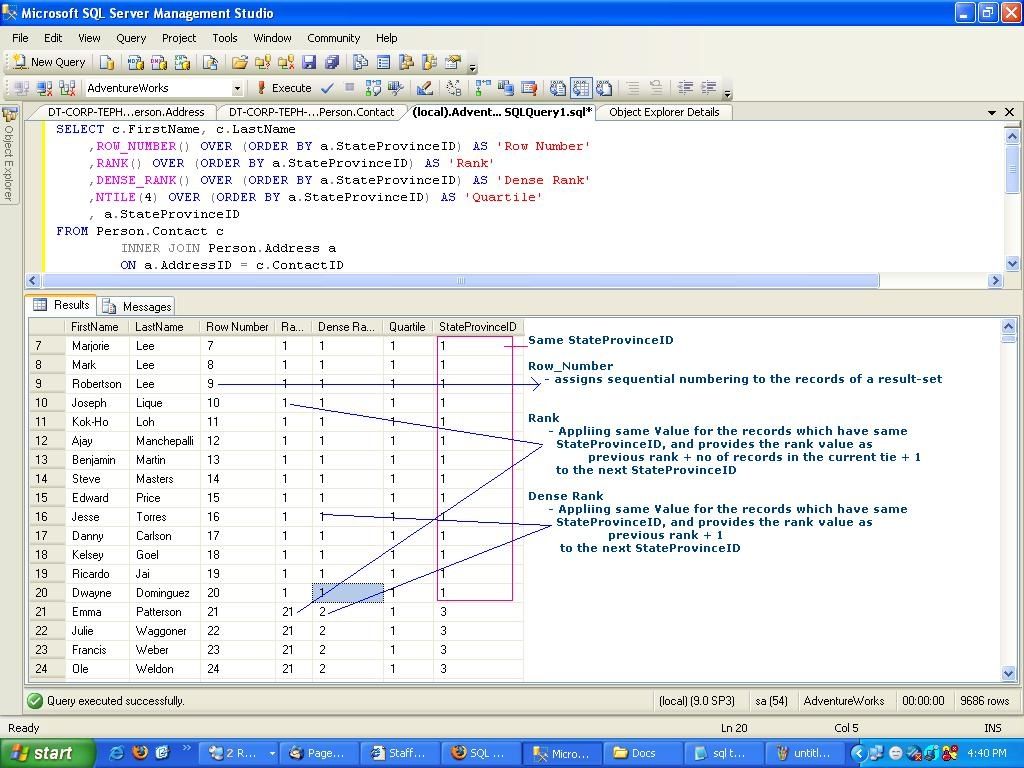
Task: Click the Save toolbar icon
Action: [311, 62]
